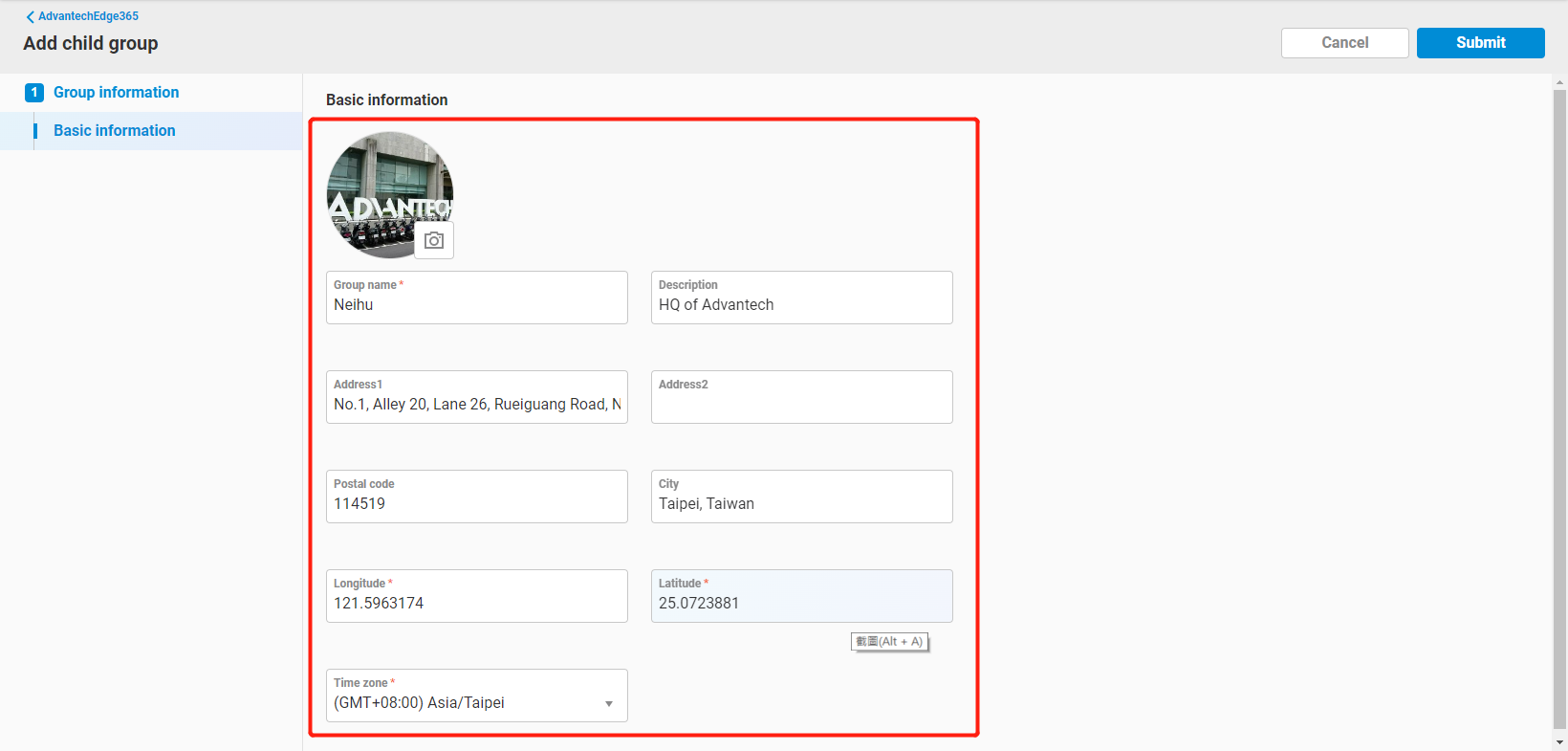Focus the Longitude input

pyautogui.click(x=476, y=604)
